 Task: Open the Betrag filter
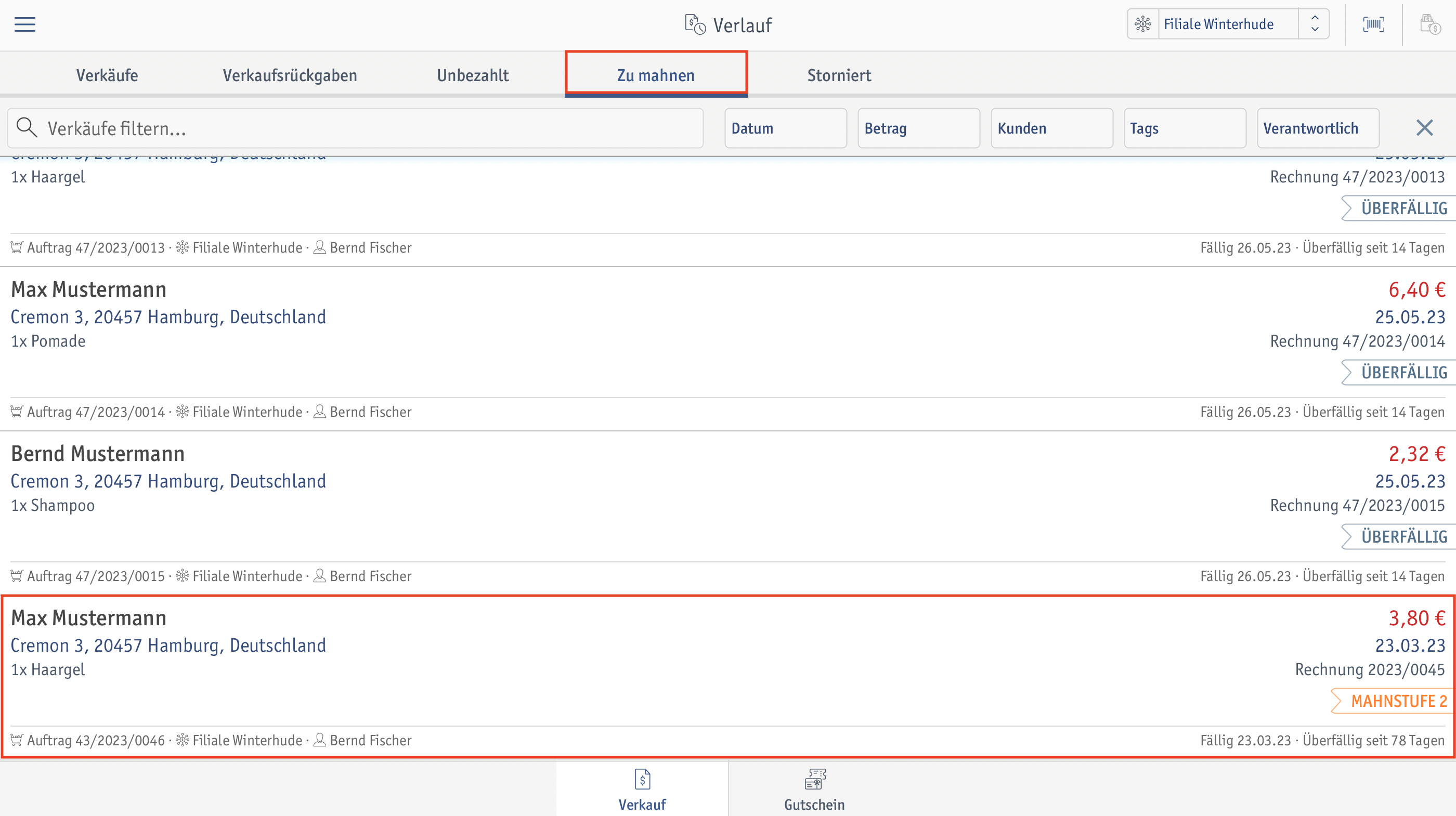(x=918, y=128)
